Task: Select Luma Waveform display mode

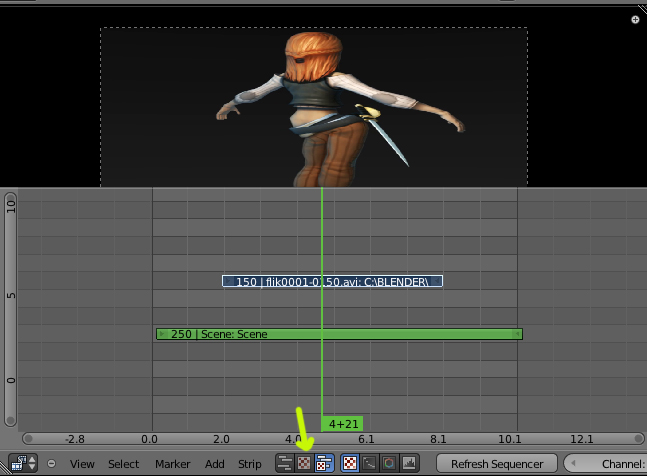Action: [x=369, y=463]
